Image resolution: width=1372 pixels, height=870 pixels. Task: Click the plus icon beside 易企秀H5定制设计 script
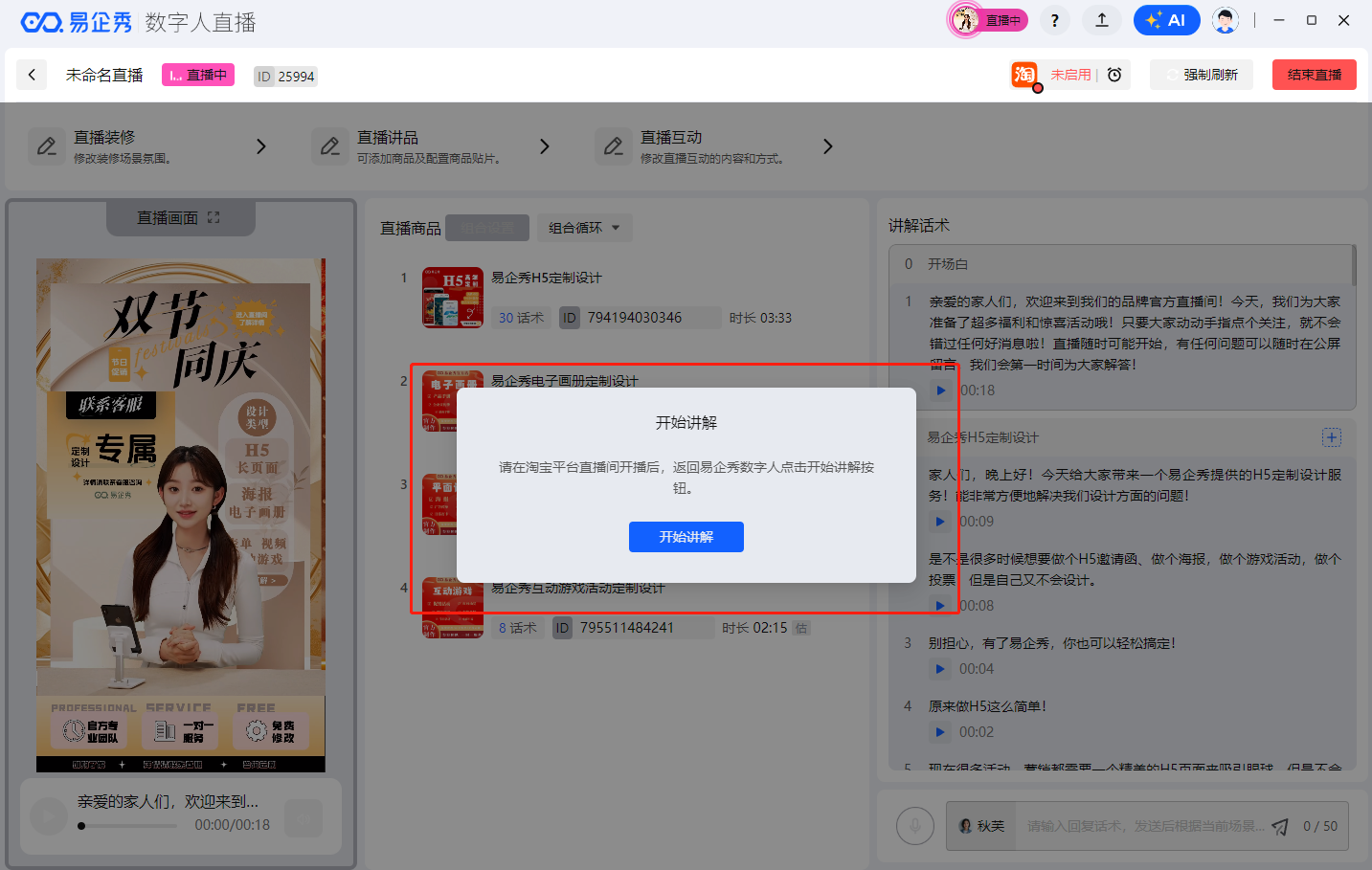point(1332,437)
